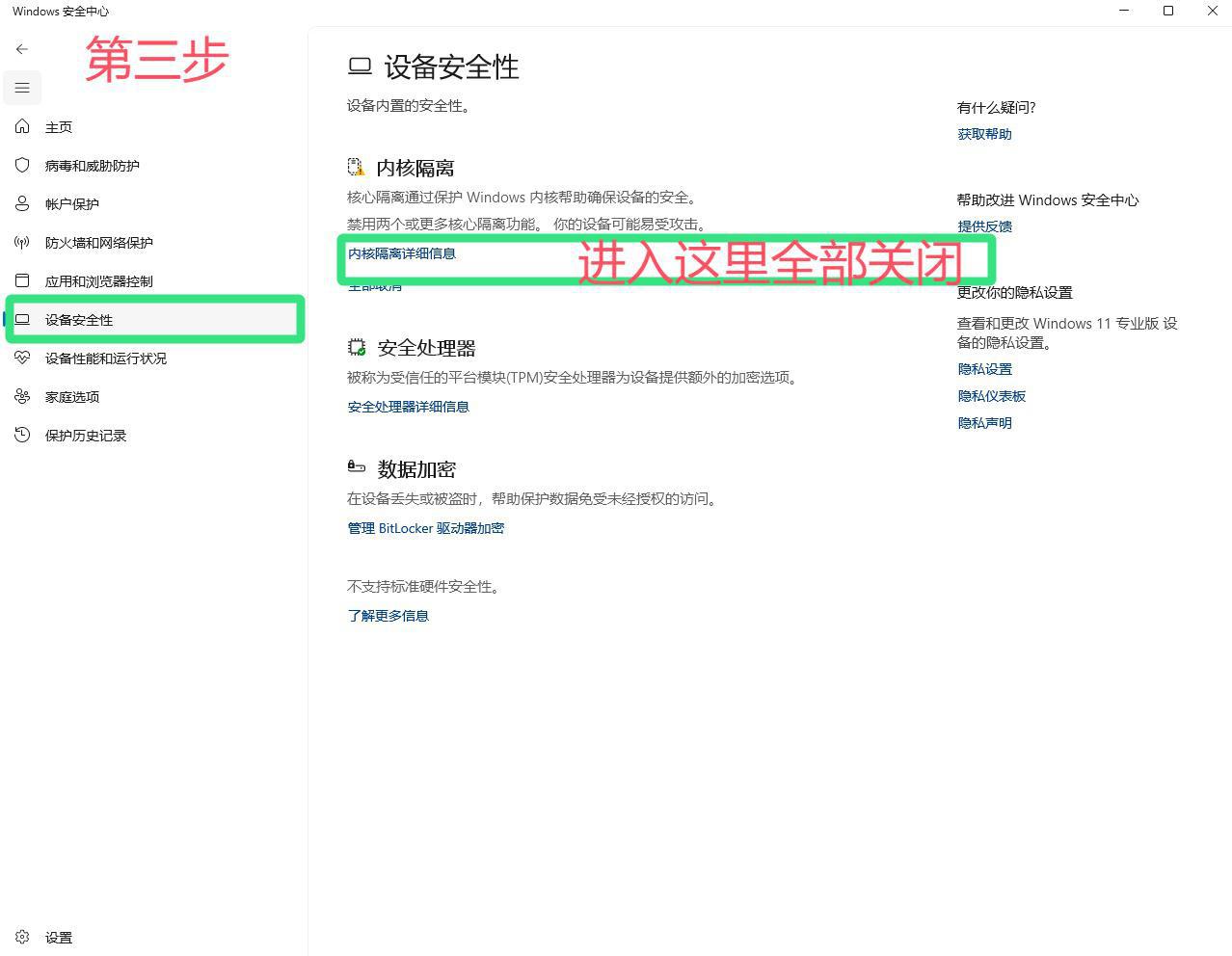Viewport: 1232px width, 956px height.
Task: Click 提供反馈 link
Action: [985, 226]
